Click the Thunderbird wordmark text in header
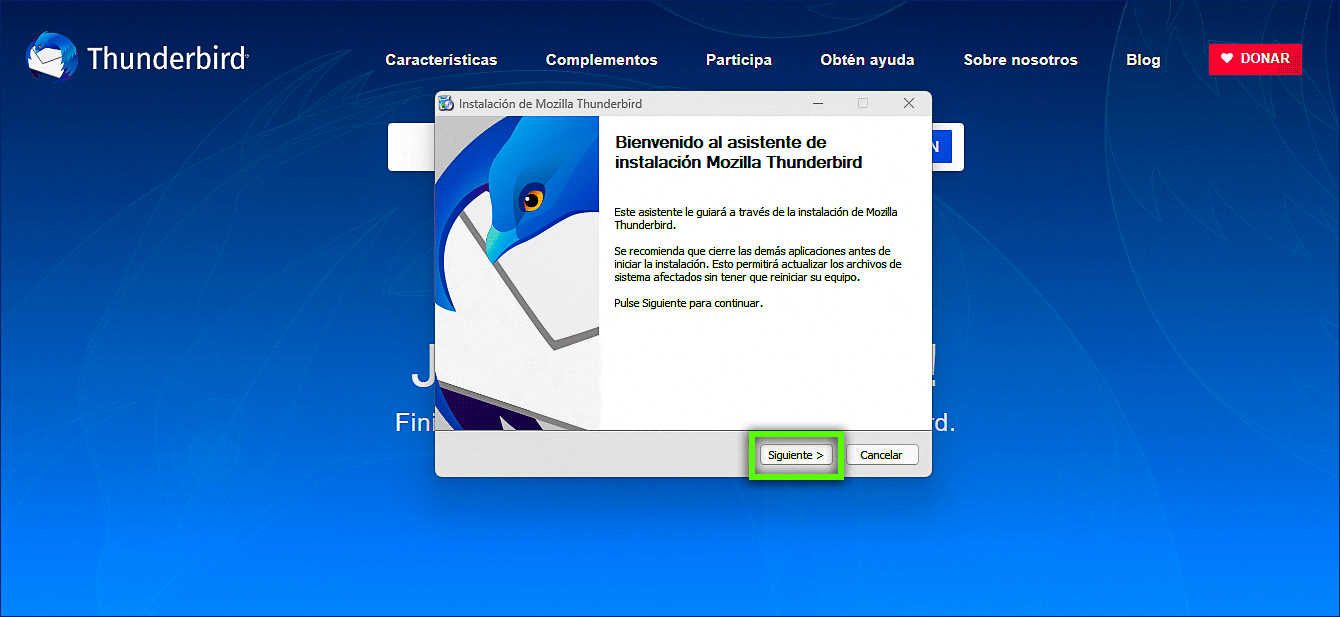 click(x=167, y=59)
